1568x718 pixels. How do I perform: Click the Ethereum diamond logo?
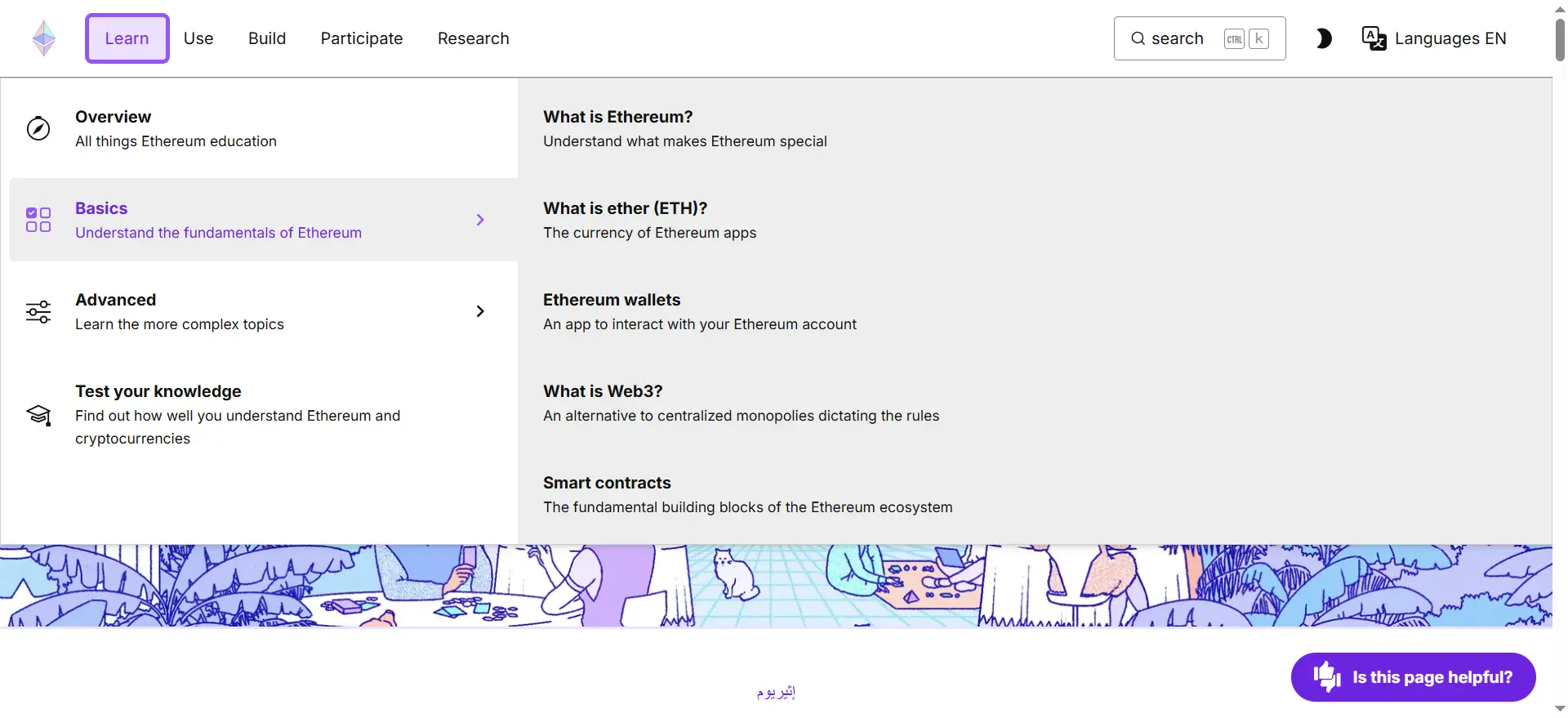pos(44,38)
